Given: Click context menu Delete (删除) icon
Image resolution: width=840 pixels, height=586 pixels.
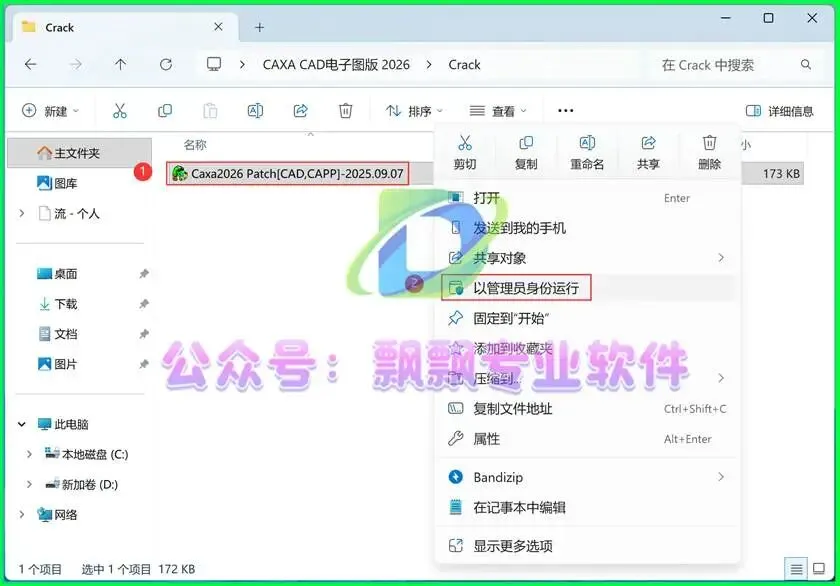Looking at the screenshot, I should click(x=709, y=143).
